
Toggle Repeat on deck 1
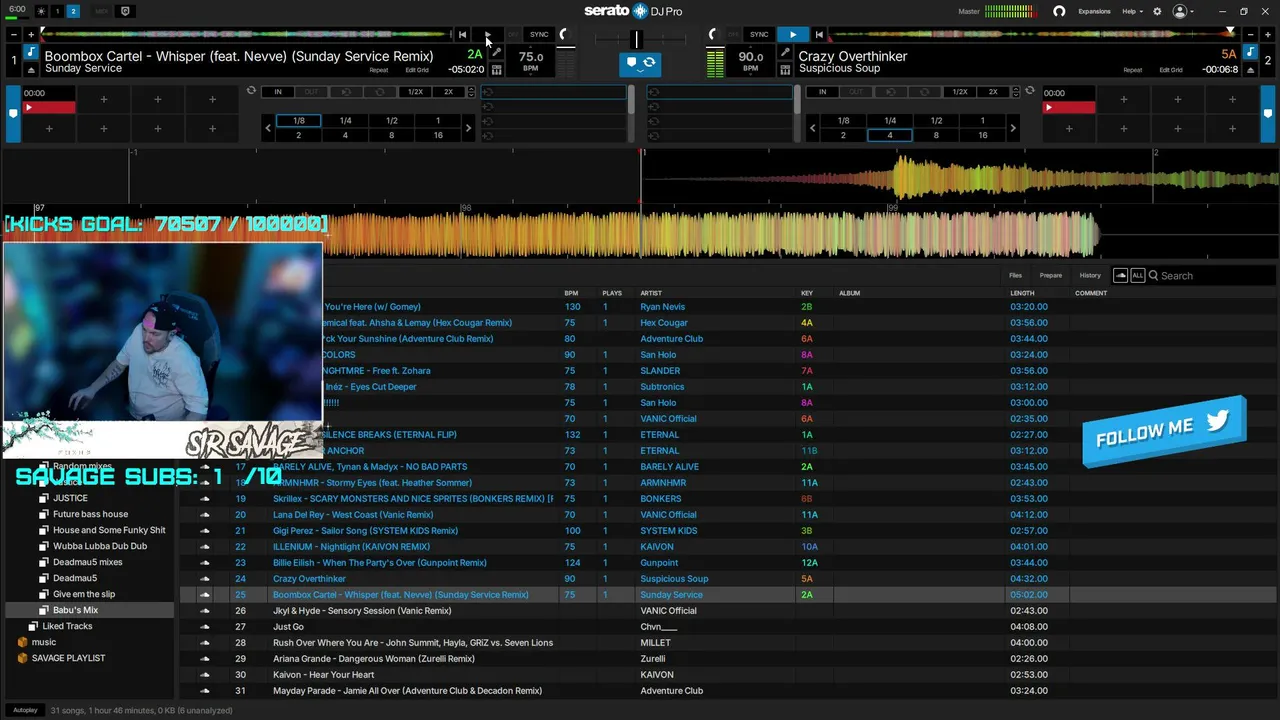tap(379, 70)
